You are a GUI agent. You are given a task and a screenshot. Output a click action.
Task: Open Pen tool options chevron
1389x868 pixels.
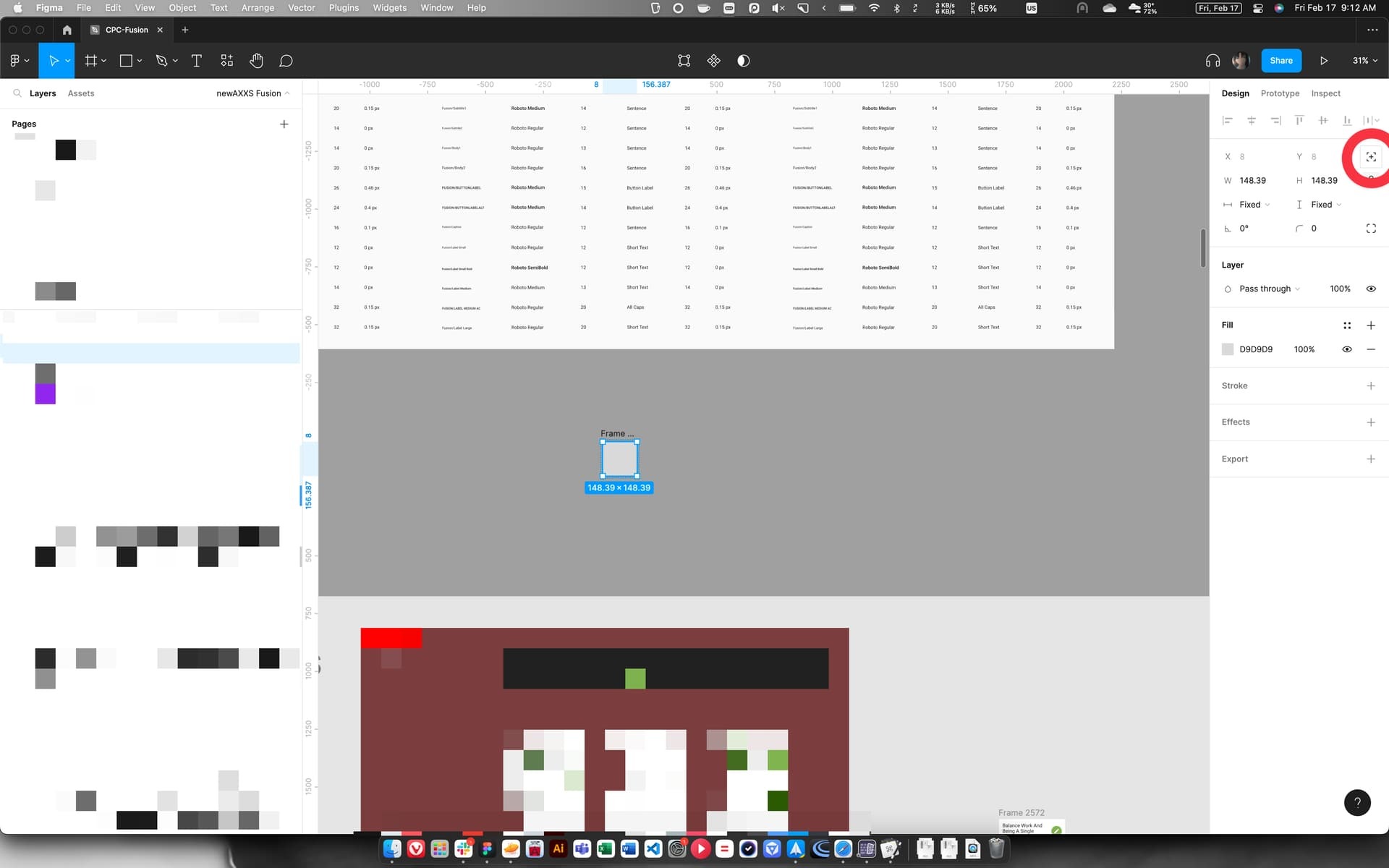pos(175,61)
